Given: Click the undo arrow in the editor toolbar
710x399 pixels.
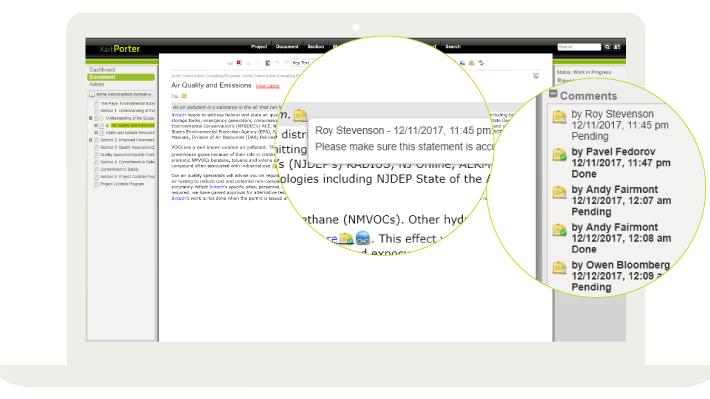Looking at the screenshot, I should [277, 63].
